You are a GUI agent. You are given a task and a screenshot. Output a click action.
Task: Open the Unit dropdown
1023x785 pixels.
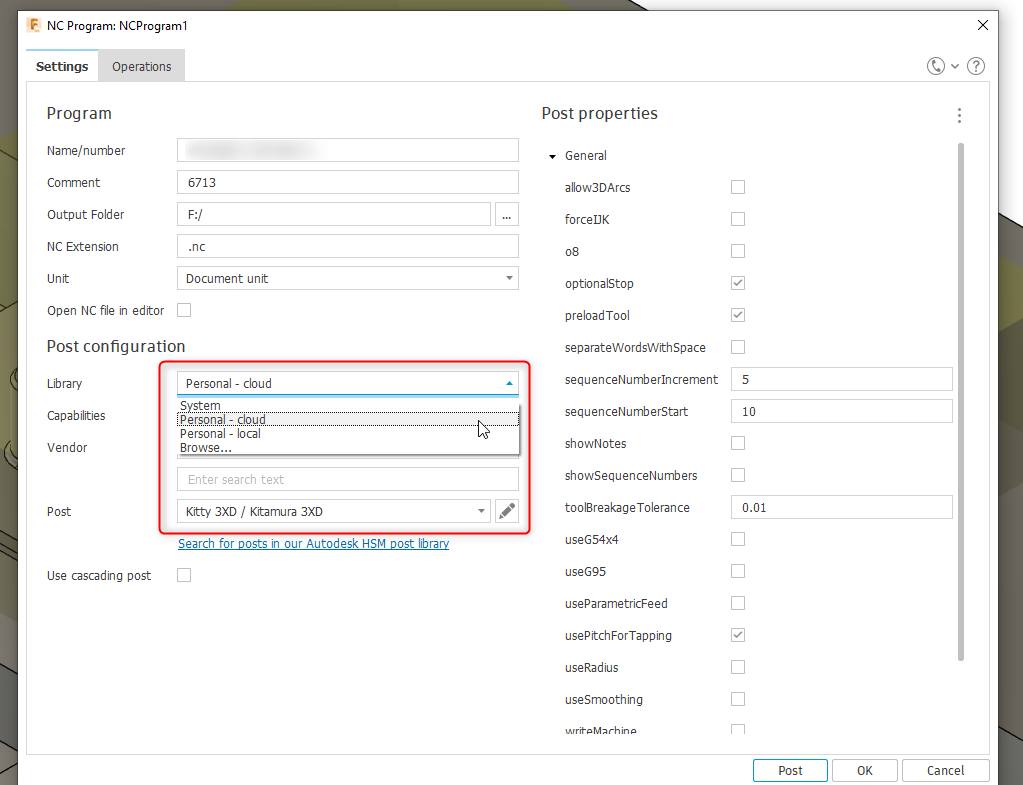(x=348, y=278)
